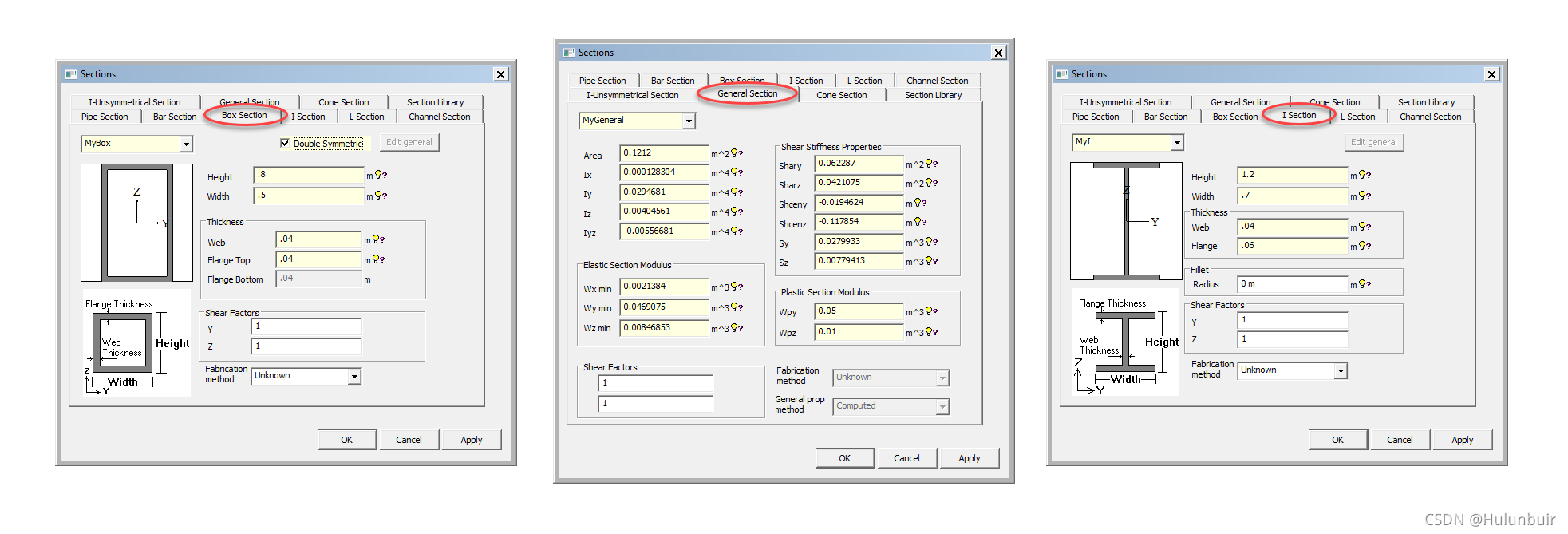
Task: Click the Ix help bulb icon
Action: click(x=737, y=172)
